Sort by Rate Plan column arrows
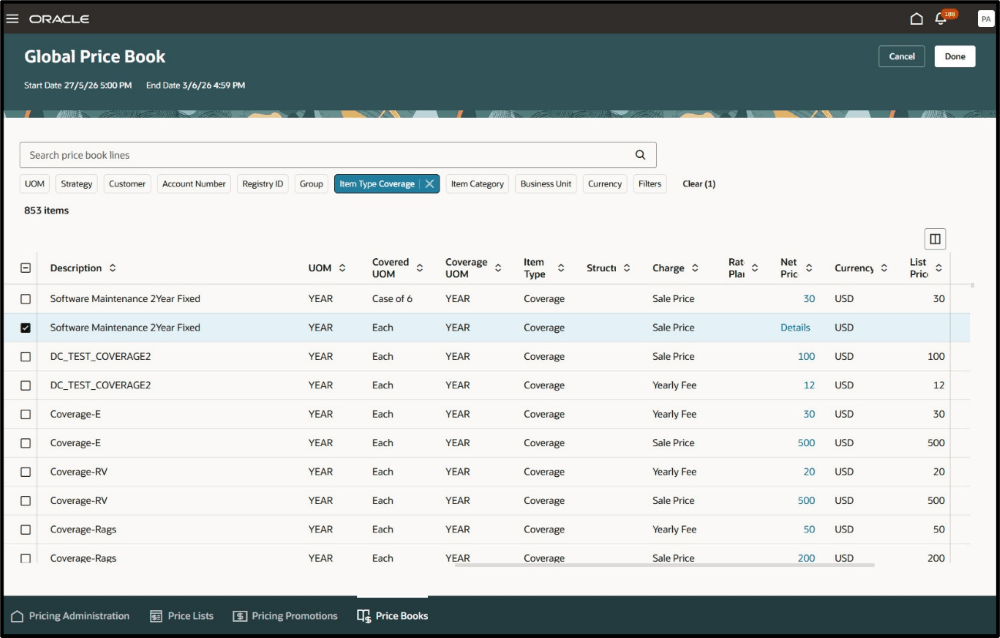 754,268
